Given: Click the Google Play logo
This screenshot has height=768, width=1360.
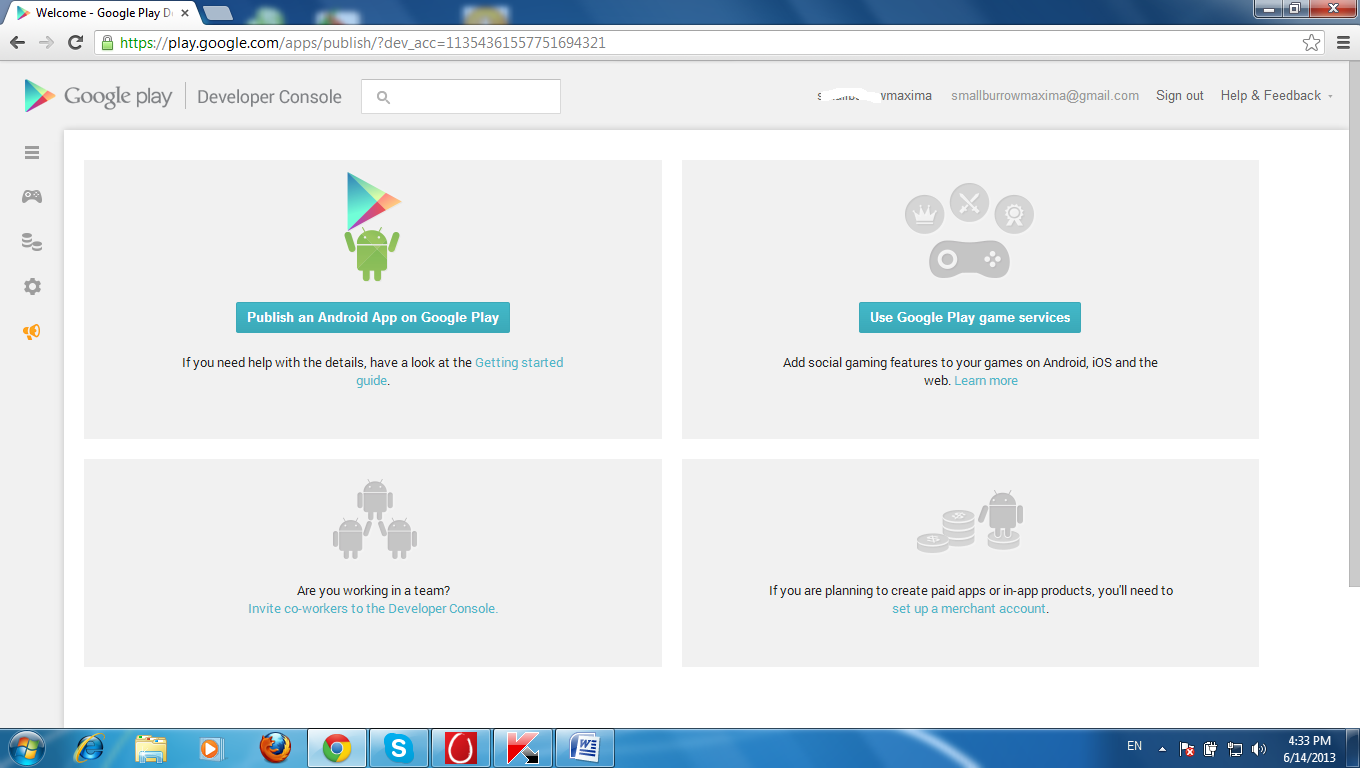Looking at the screenshot, I should (98, 97).
